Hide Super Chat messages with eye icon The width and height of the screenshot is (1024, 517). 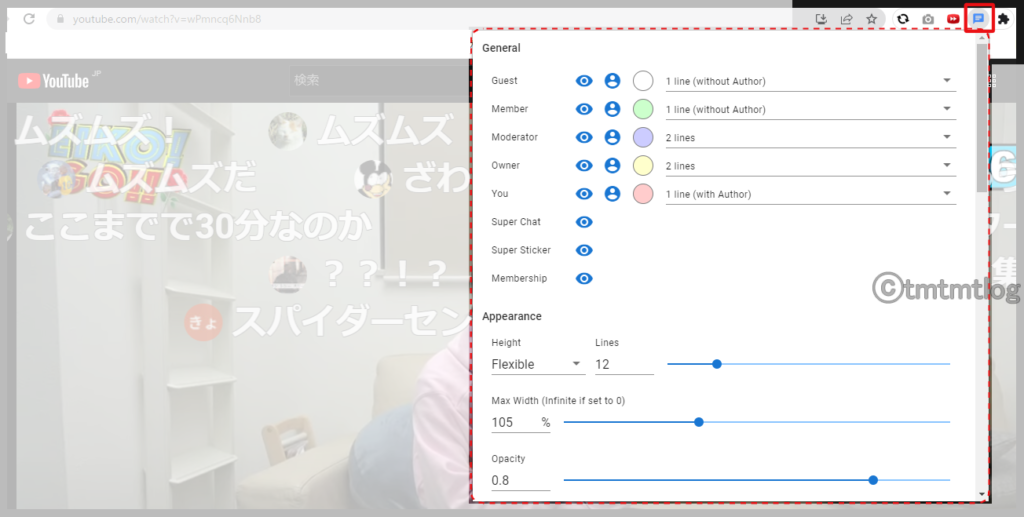tap(584, 222)
